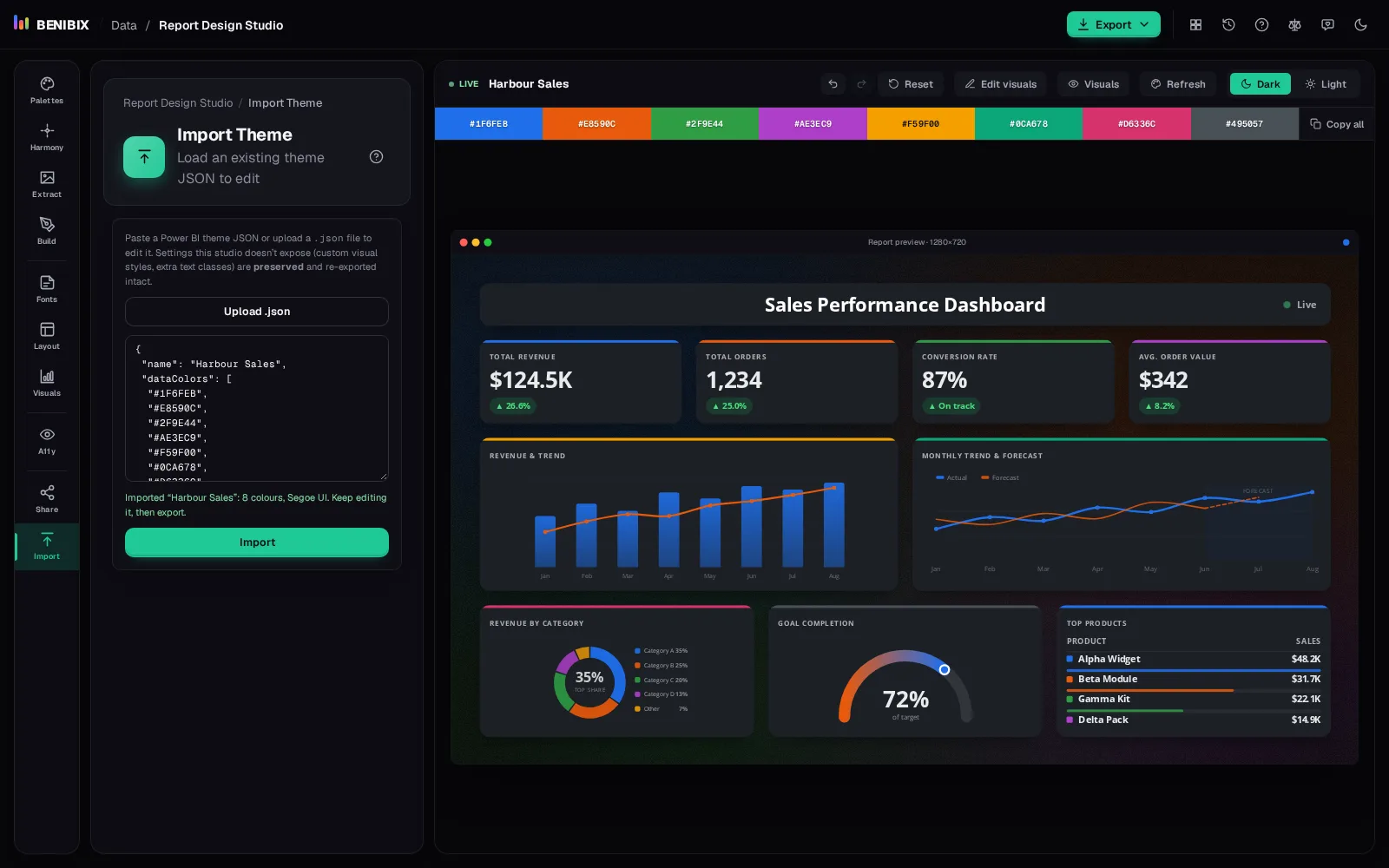The height and width of the screenshot is (868, 1389).
Task: Click the BENIBIX logo
Action: pyautogui.click(x=51, y=24)
